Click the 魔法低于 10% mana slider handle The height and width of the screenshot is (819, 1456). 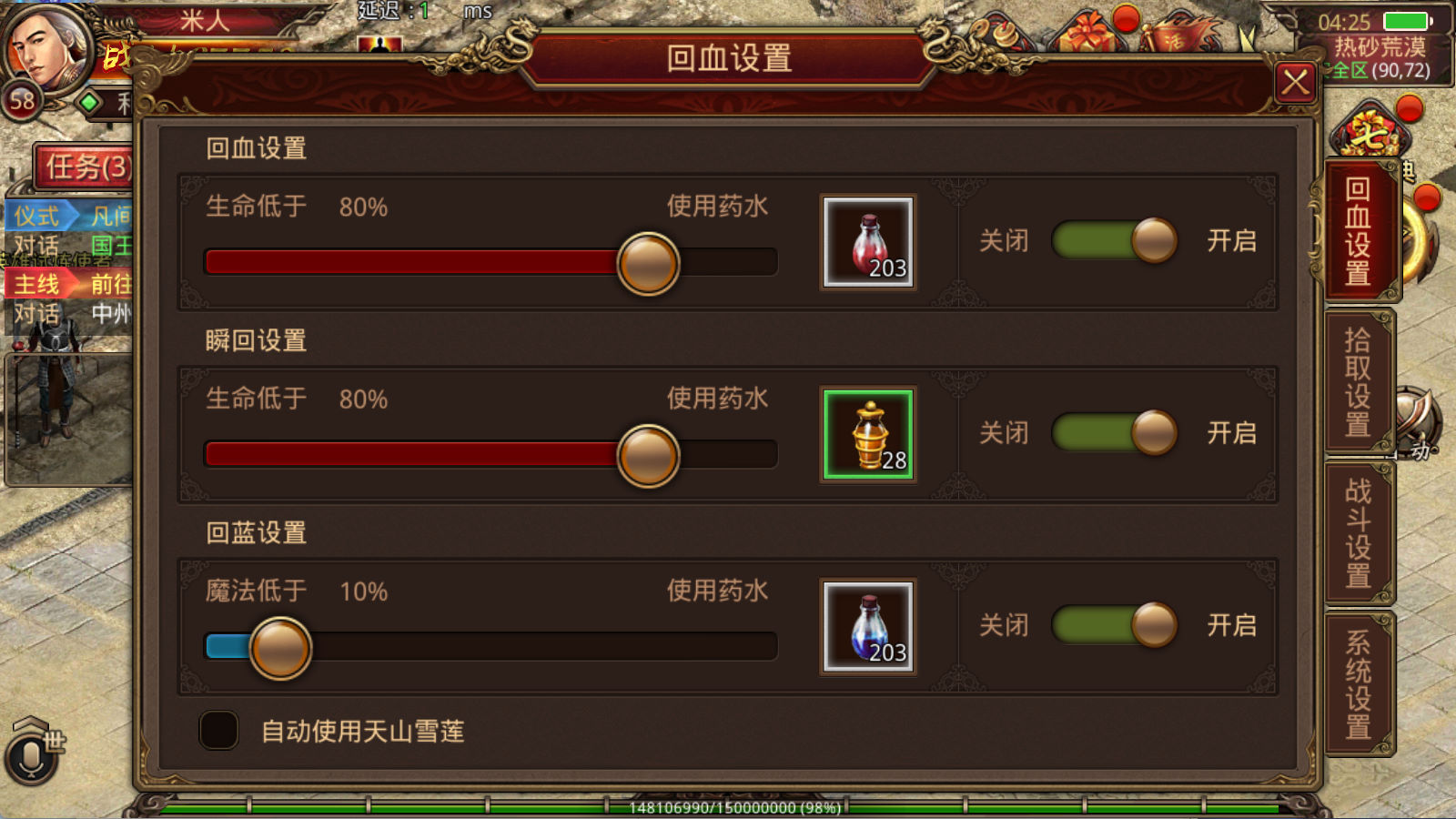(280, 648)
